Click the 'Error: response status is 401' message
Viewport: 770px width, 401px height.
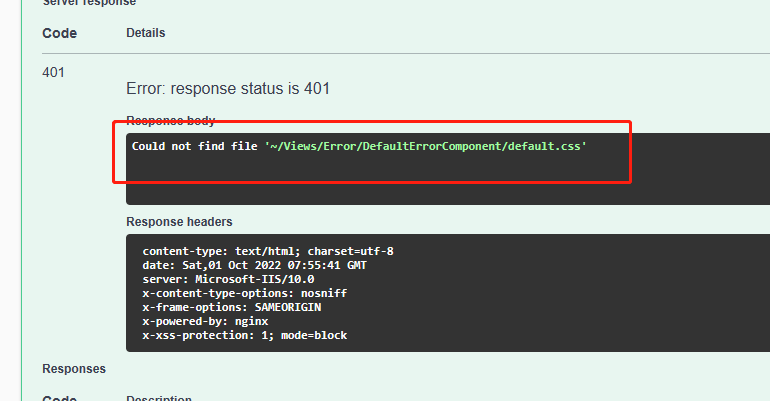tap(228, 88)
